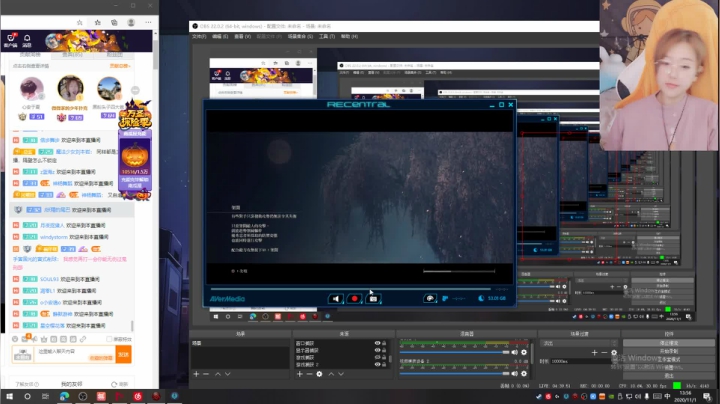Click the orange 发送 chat button

point(124,354)
